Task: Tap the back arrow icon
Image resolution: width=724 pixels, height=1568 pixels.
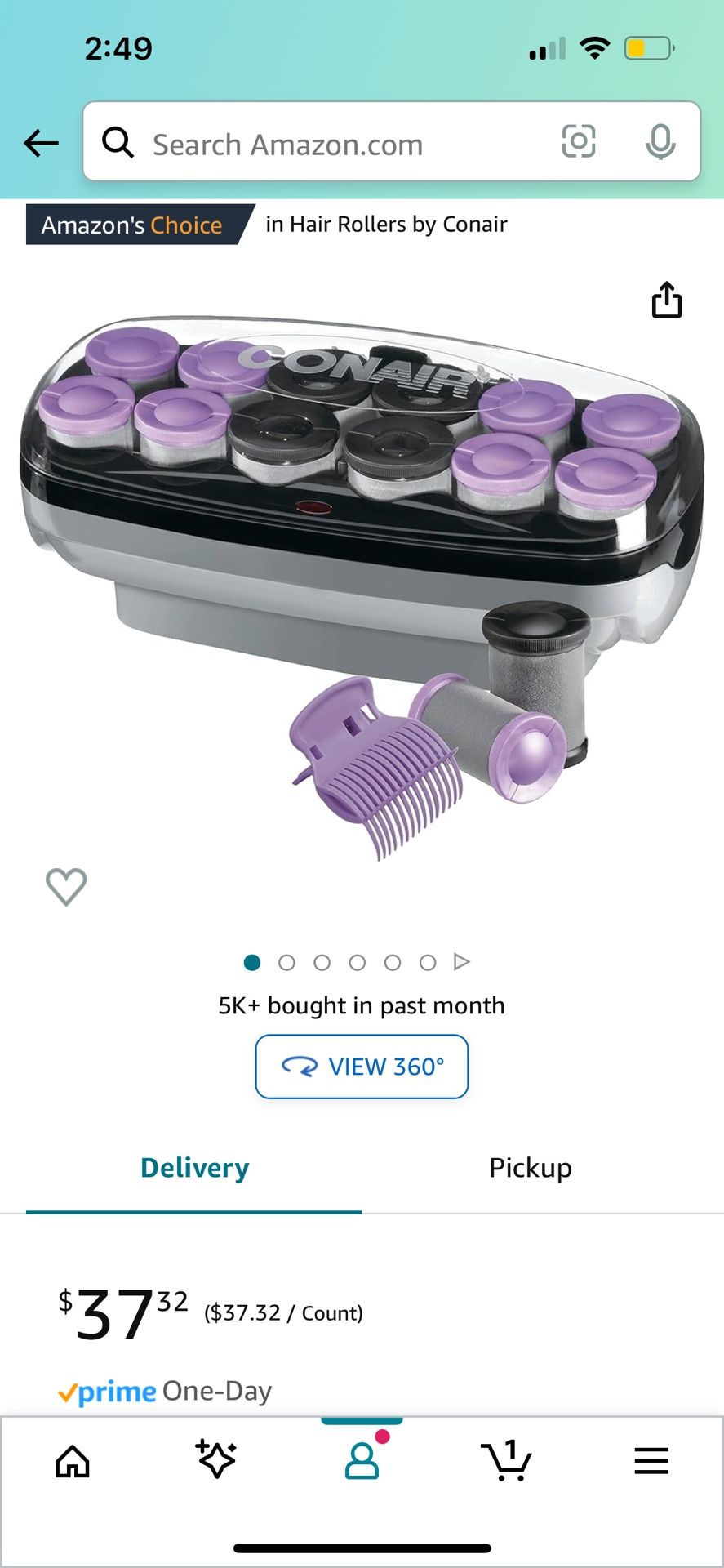Action: coord(41,144)
